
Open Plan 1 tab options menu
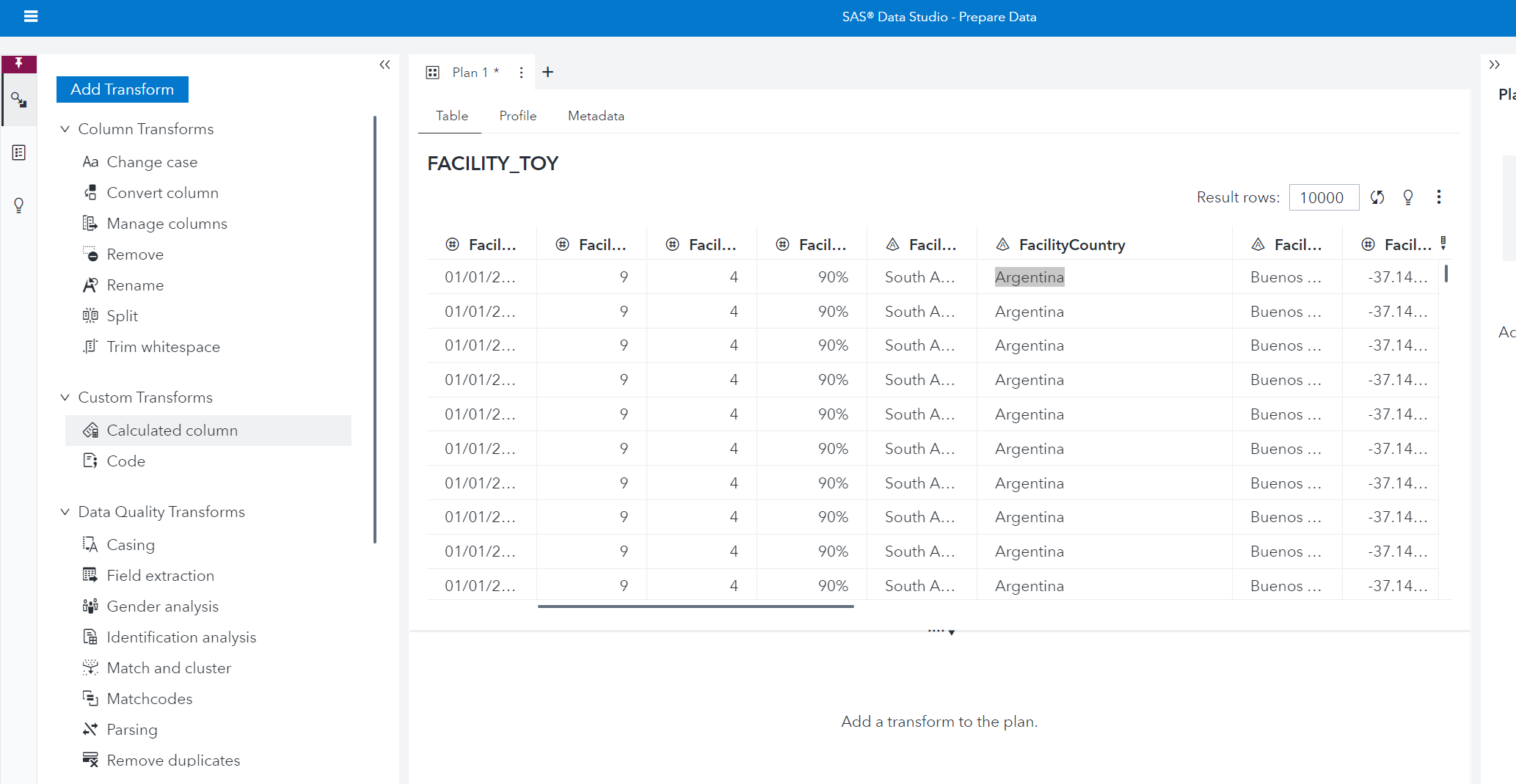click(521, 73)
